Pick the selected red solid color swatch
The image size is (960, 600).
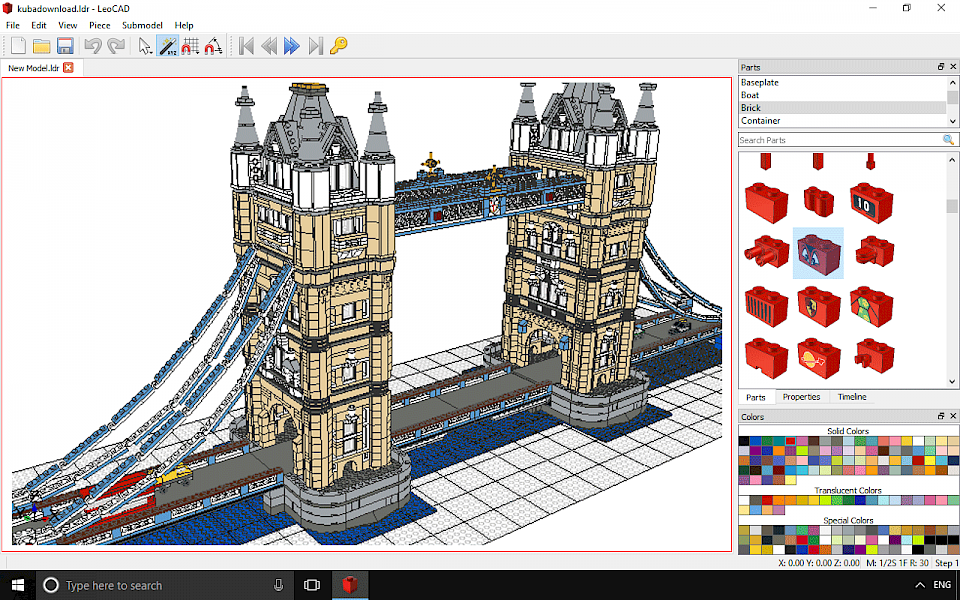click(790, 441)
